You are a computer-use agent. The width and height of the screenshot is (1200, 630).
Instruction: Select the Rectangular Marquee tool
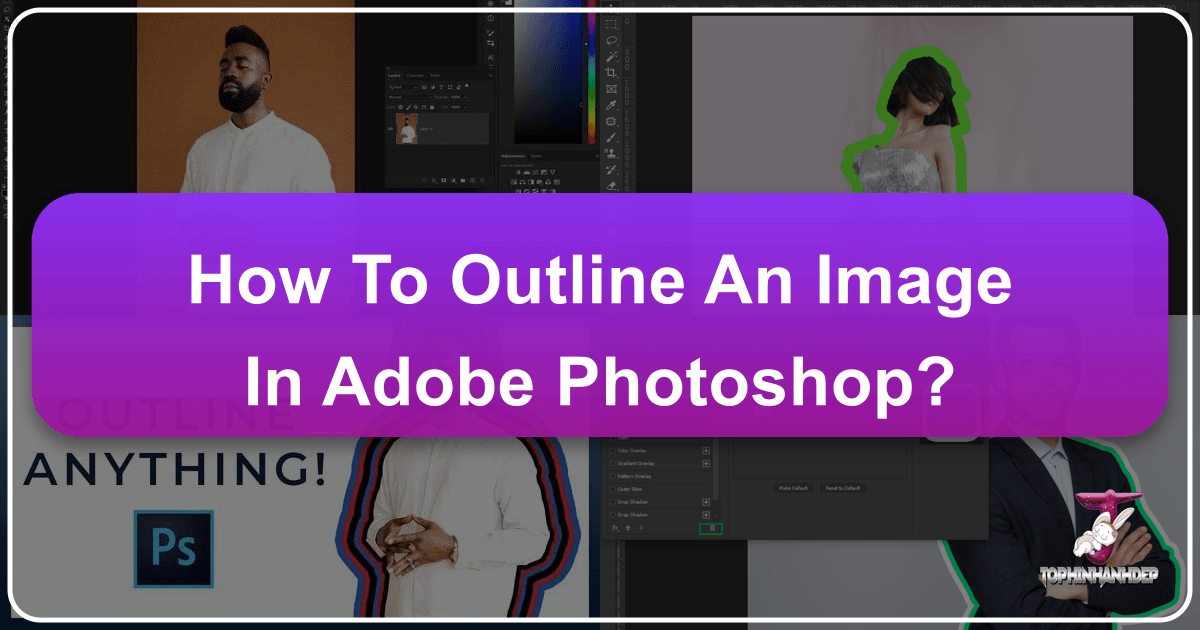612,23
